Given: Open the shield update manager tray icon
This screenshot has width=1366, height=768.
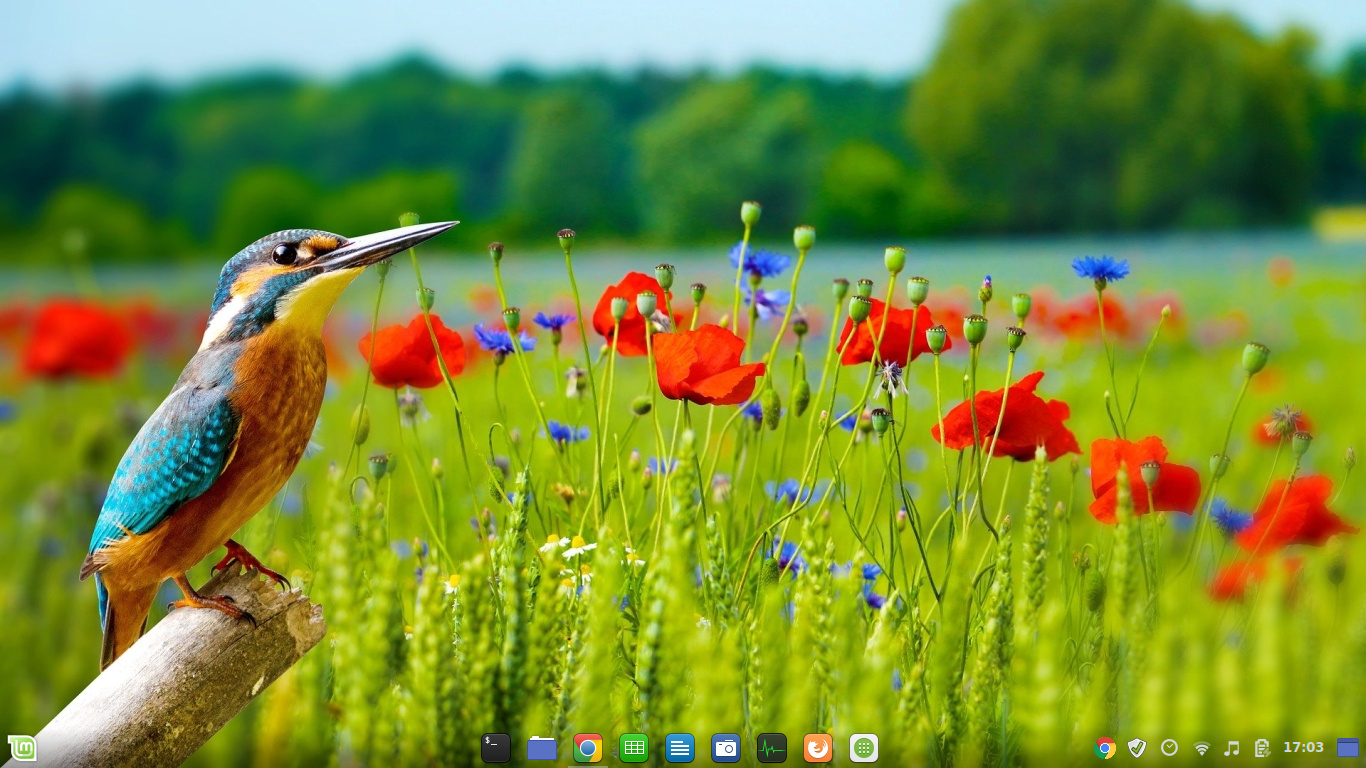Looking at the screenshot, I should (1137, 748).
